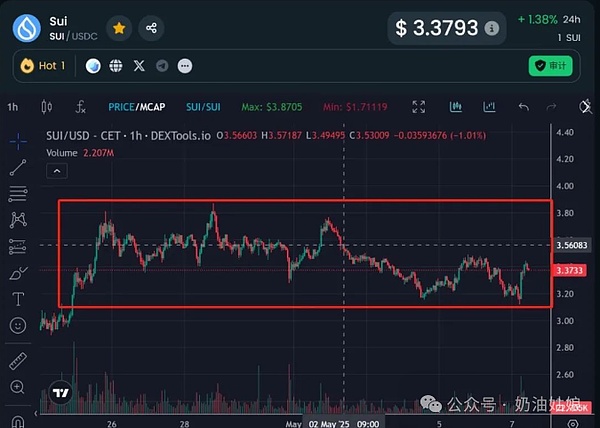The image size is (600, 428).
Task: Switch chart to PRICE/MCAP mode
Action: tap(136, 107)
